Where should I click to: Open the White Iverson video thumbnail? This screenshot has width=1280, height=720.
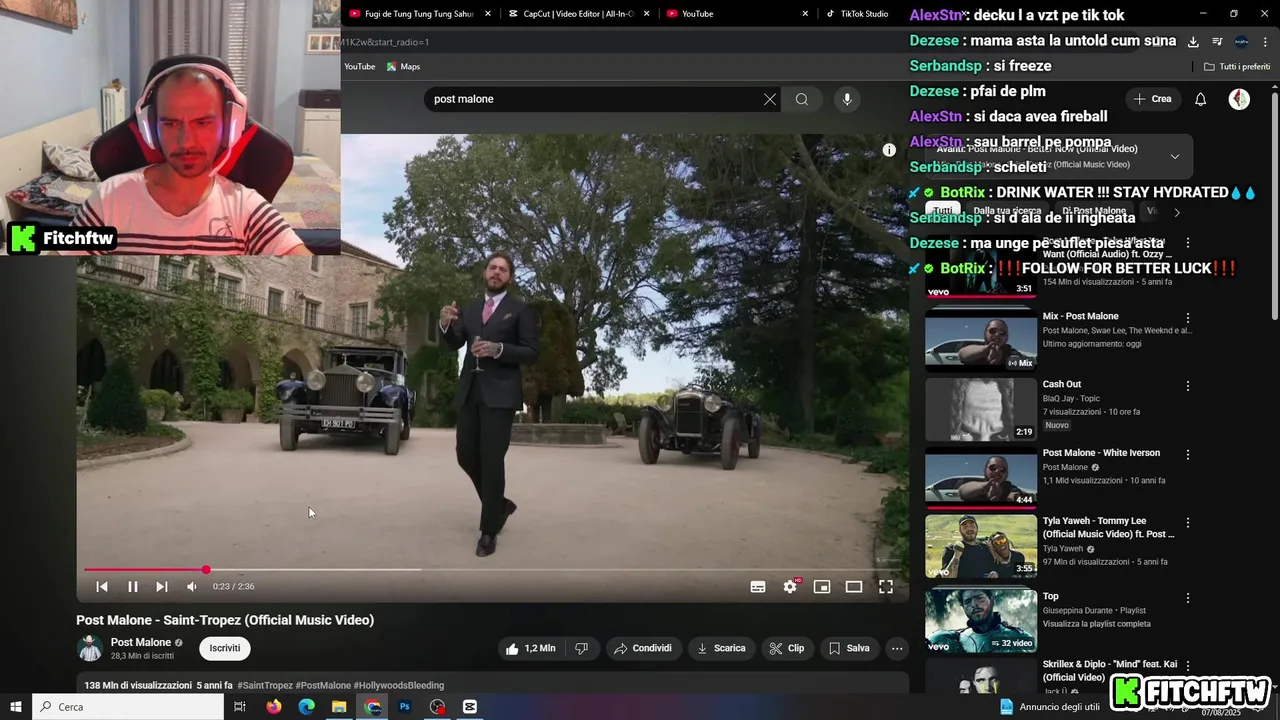981,477
